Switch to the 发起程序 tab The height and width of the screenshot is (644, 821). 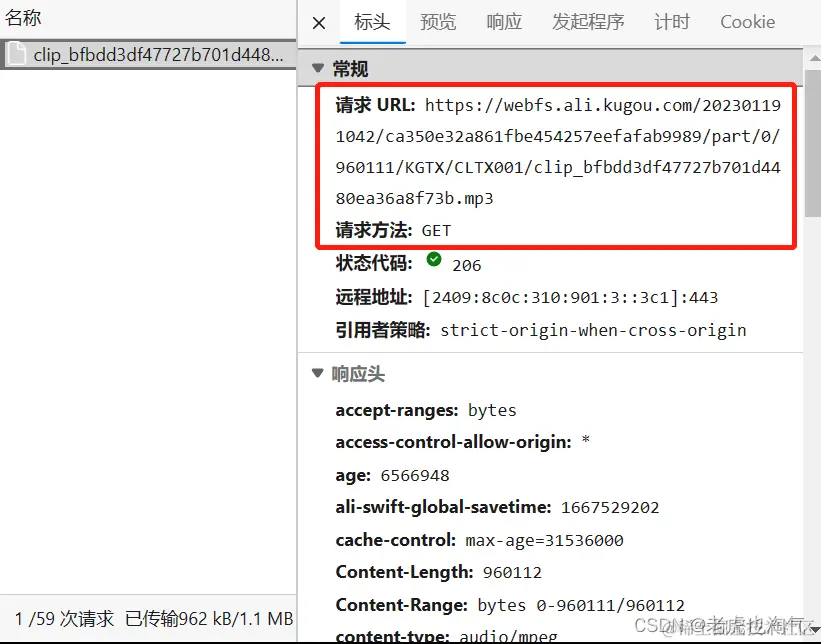(x=588, y=22)
